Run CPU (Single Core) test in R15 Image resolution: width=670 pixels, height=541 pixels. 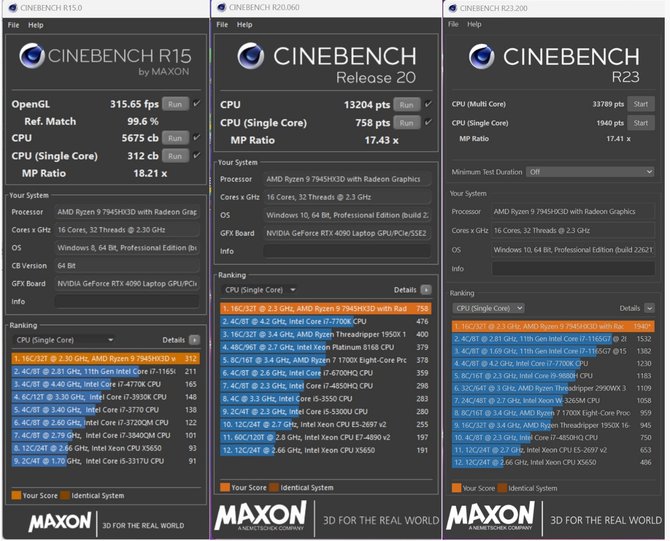(x=175, y=156)
